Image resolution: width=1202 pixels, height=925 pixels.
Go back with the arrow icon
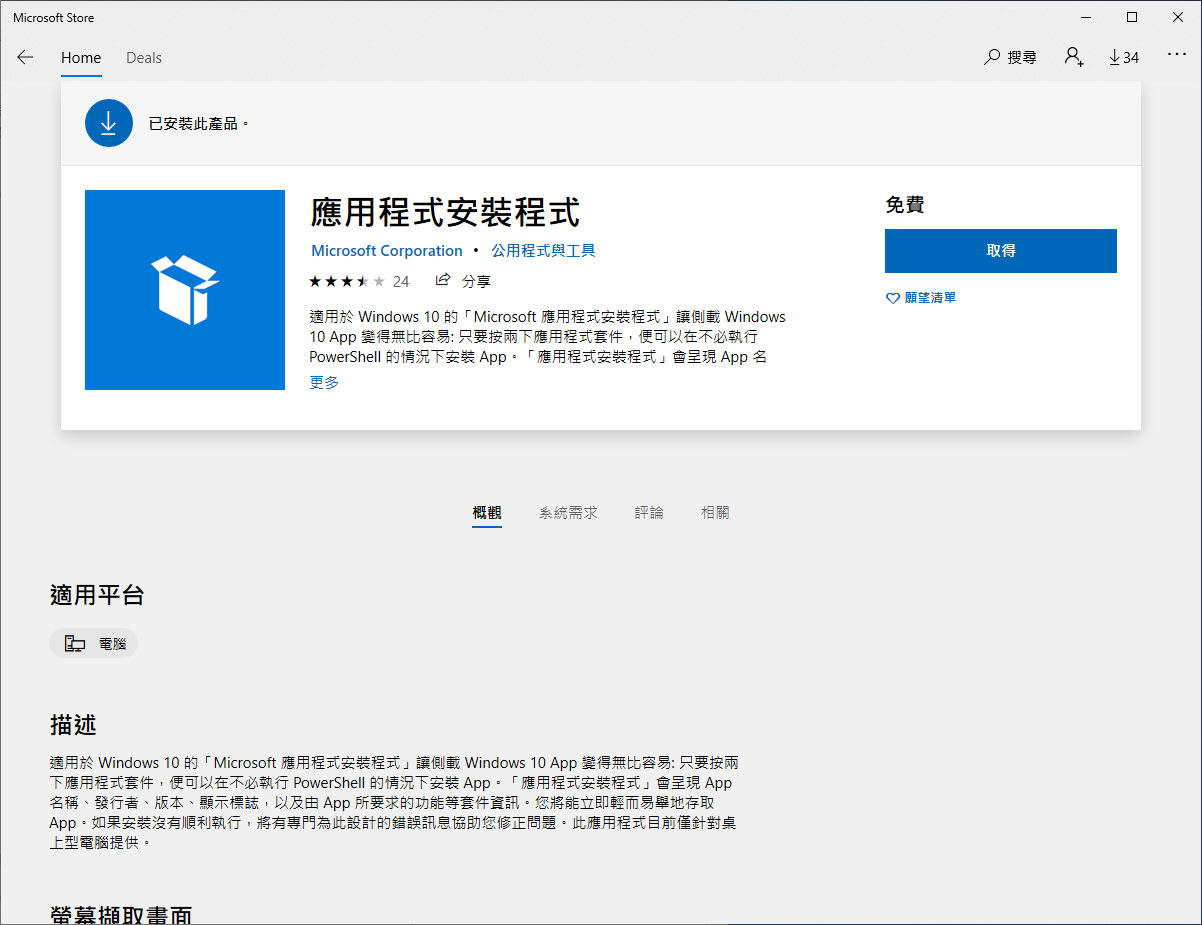[25, 58]
